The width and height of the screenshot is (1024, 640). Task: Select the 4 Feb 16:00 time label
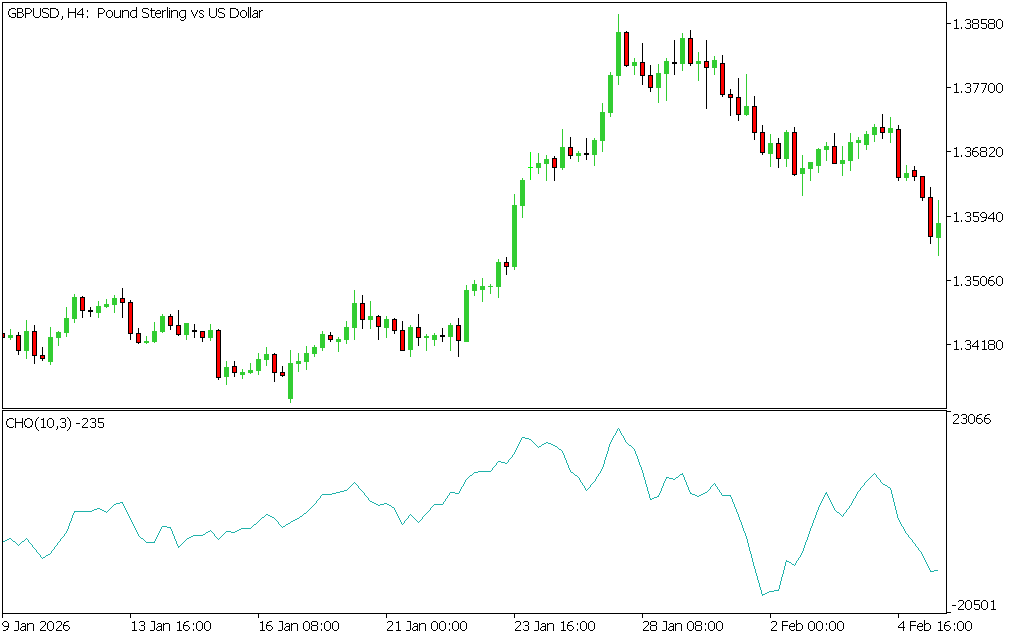coord(935,626)
